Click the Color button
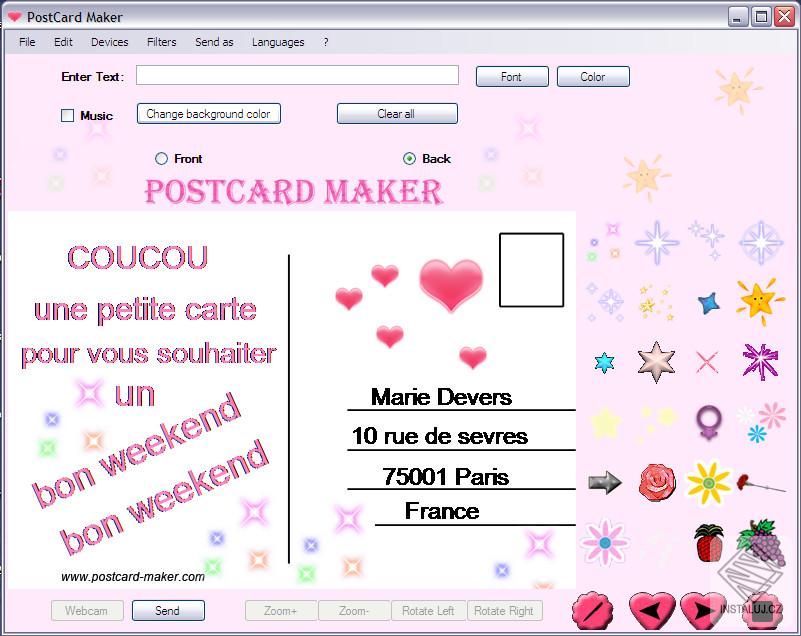 (593, 77)
